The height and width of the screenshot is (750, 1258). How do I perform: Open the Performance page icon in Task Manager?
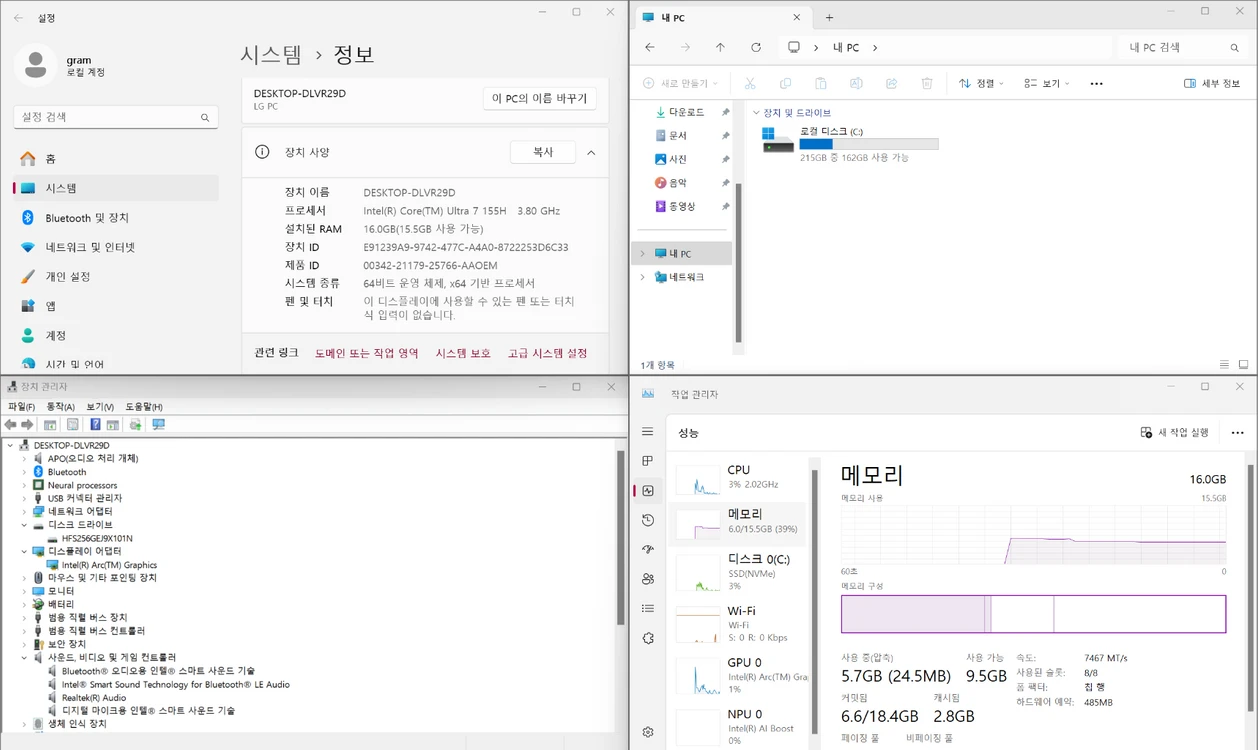click(x=648, y=491)
